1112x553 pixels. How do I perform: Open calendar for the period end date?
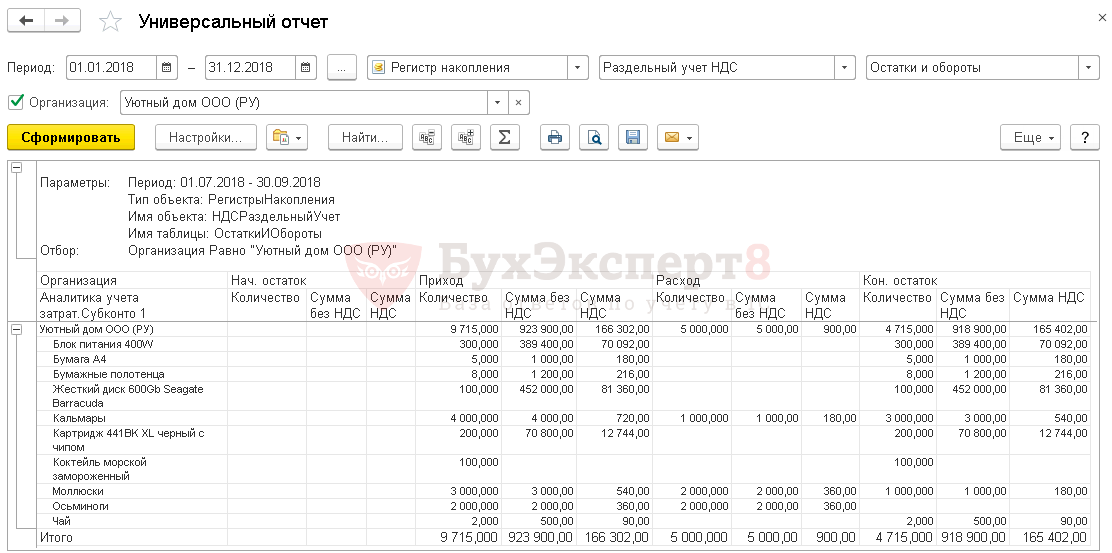point(305,68)
